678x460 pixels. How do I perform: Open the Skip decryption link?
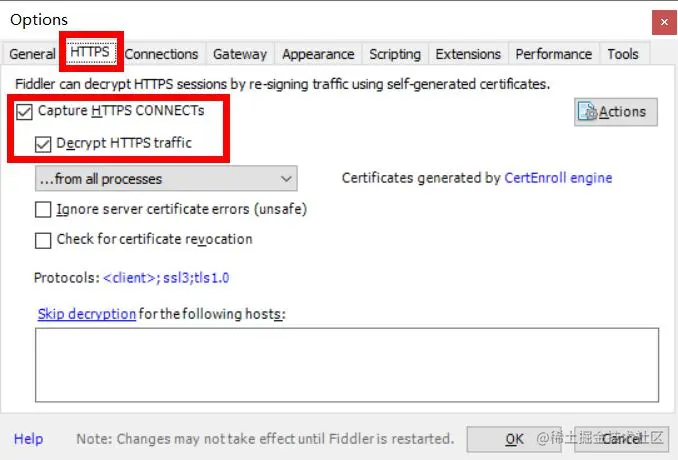click(x=86, y=314)
